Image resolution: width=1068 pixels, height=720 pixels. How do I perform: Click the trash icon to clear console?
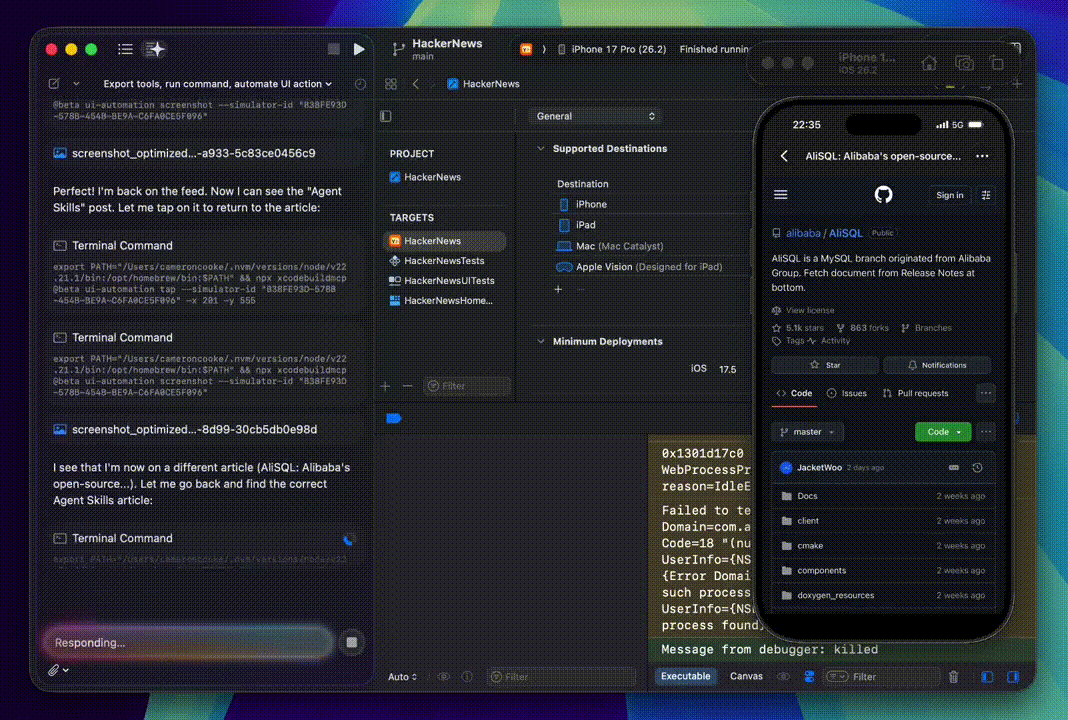(953, 677)
